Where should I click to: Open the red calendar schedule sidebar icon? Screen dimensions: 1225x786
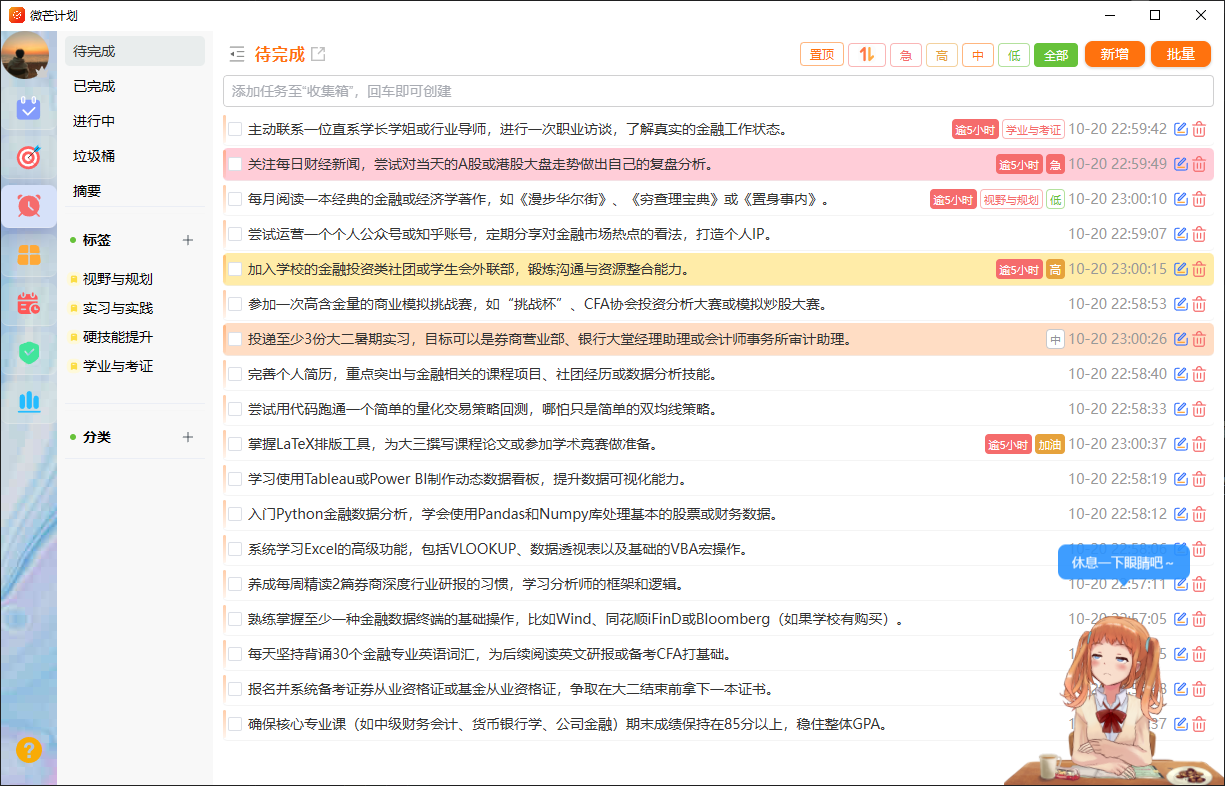(28, 304)
